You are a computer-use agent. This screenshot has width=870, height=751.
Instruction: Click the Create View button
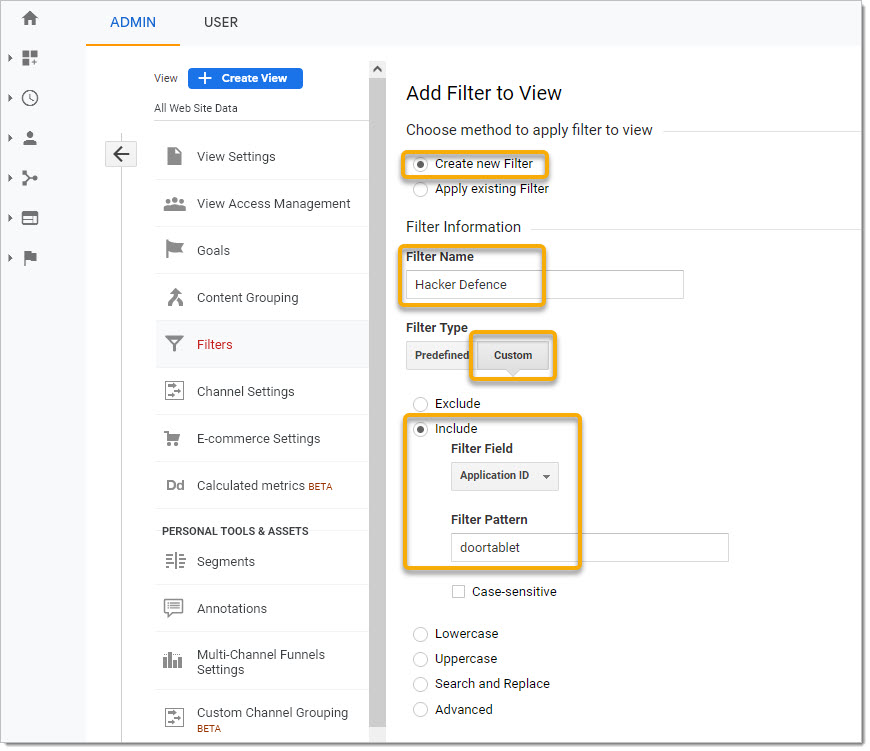tap(245, 78)
